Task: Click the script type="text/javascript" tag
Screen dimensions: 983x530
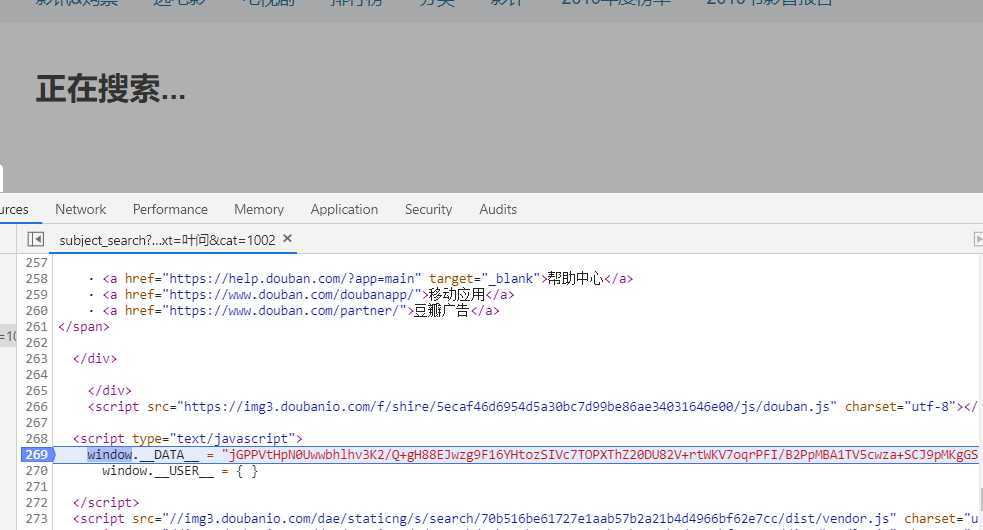Action: point(187,438)
